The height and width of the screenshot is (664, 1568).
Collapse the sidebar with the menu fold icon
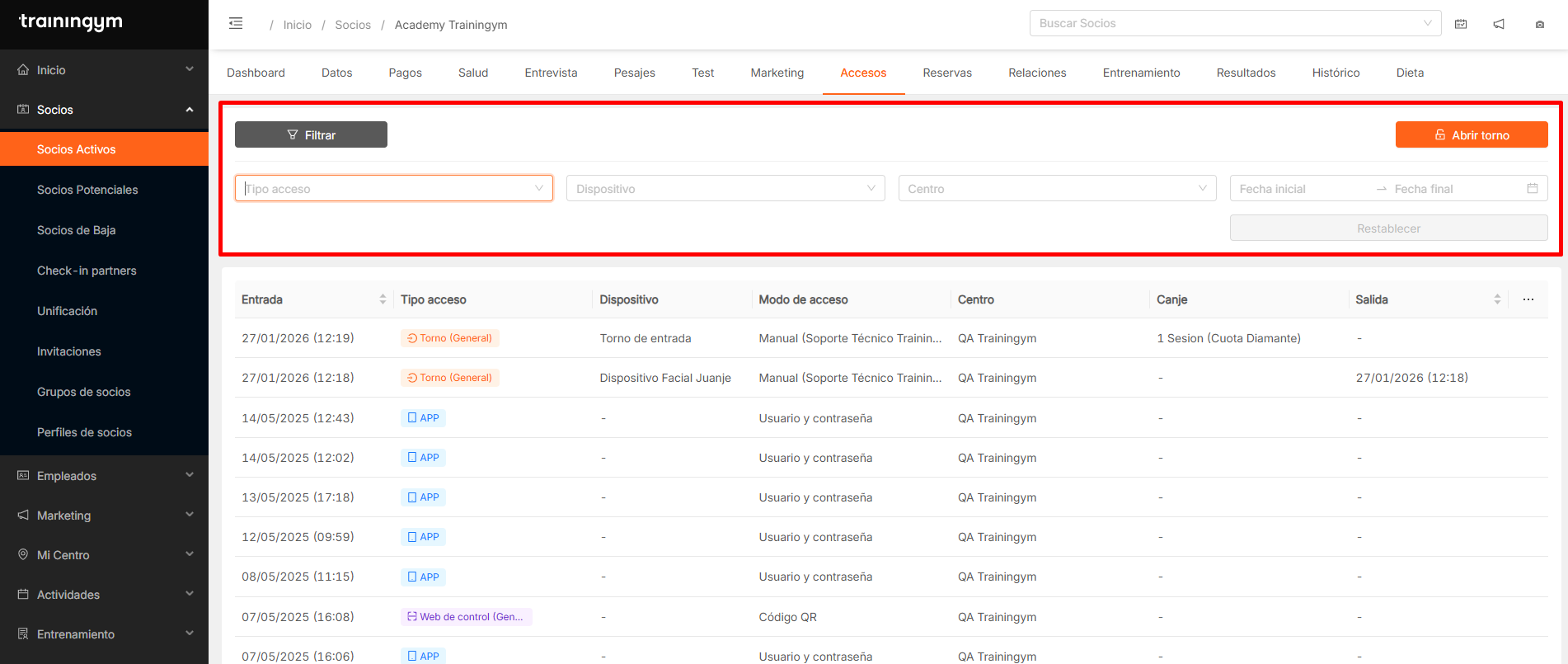[x=236, y=23]
